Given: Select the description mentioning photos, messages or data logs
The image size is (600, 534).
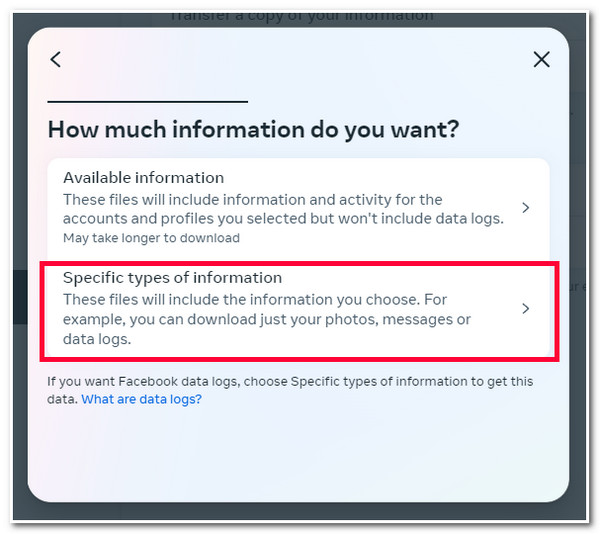Looking at the screenshot, I should click(x=267, y=319).
